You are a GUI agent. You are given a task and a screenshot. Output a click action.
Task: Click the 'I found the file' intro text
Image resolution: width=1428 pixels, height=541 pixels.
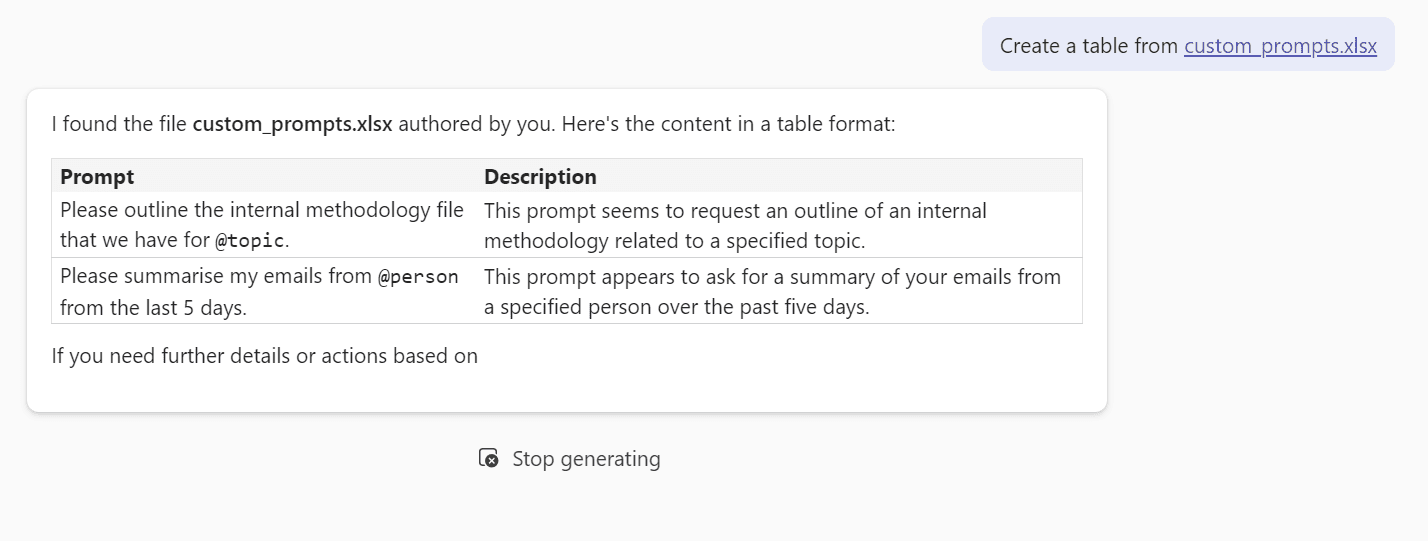119,124
